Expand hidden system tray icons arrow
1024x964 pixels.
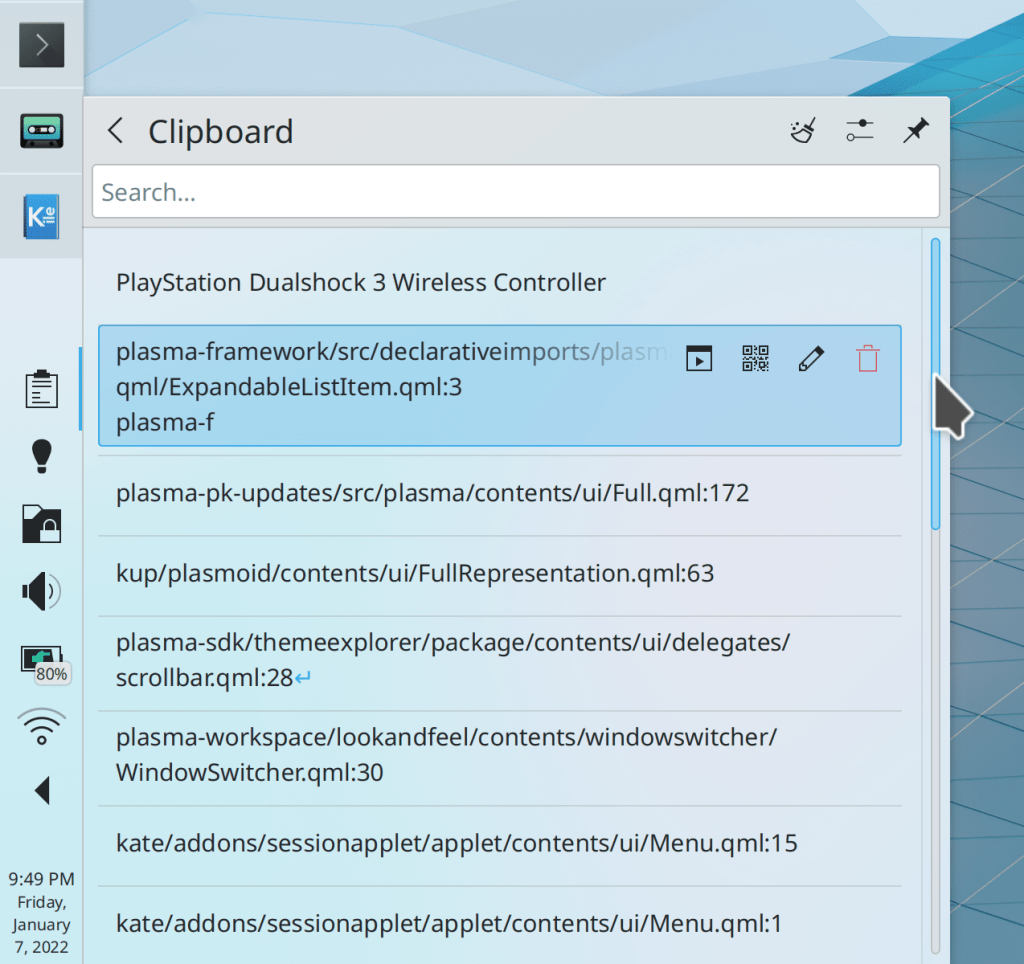[x=41, y=791]
